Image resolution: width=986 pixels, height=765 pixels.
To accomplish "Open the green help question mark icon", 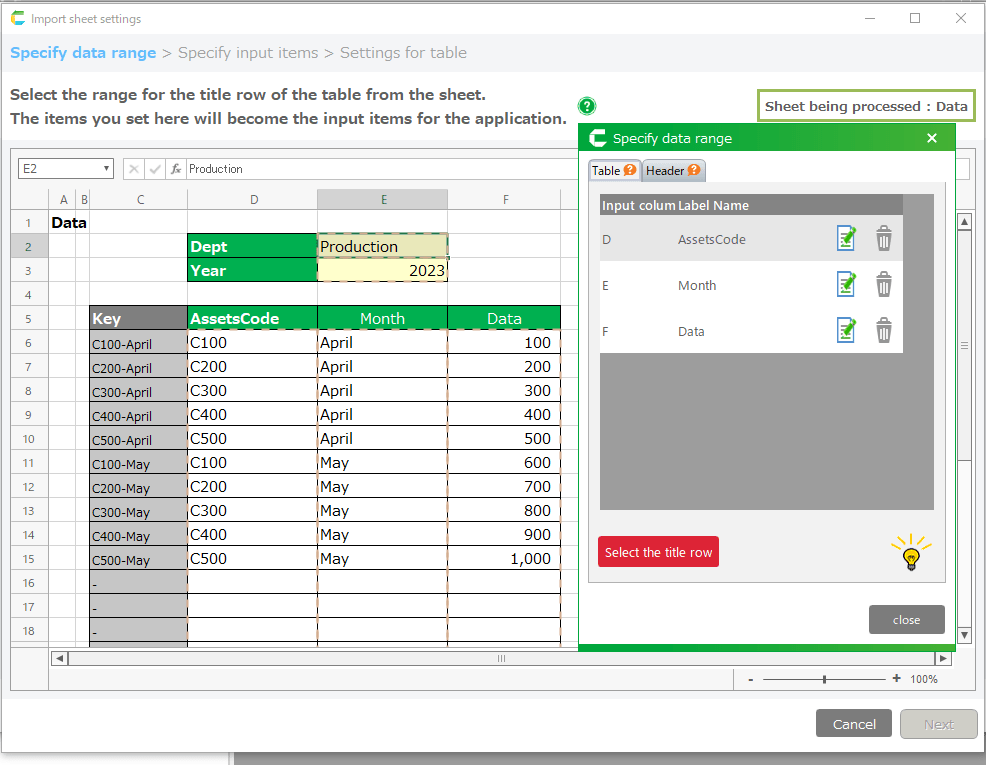I will tap(587, 106).
